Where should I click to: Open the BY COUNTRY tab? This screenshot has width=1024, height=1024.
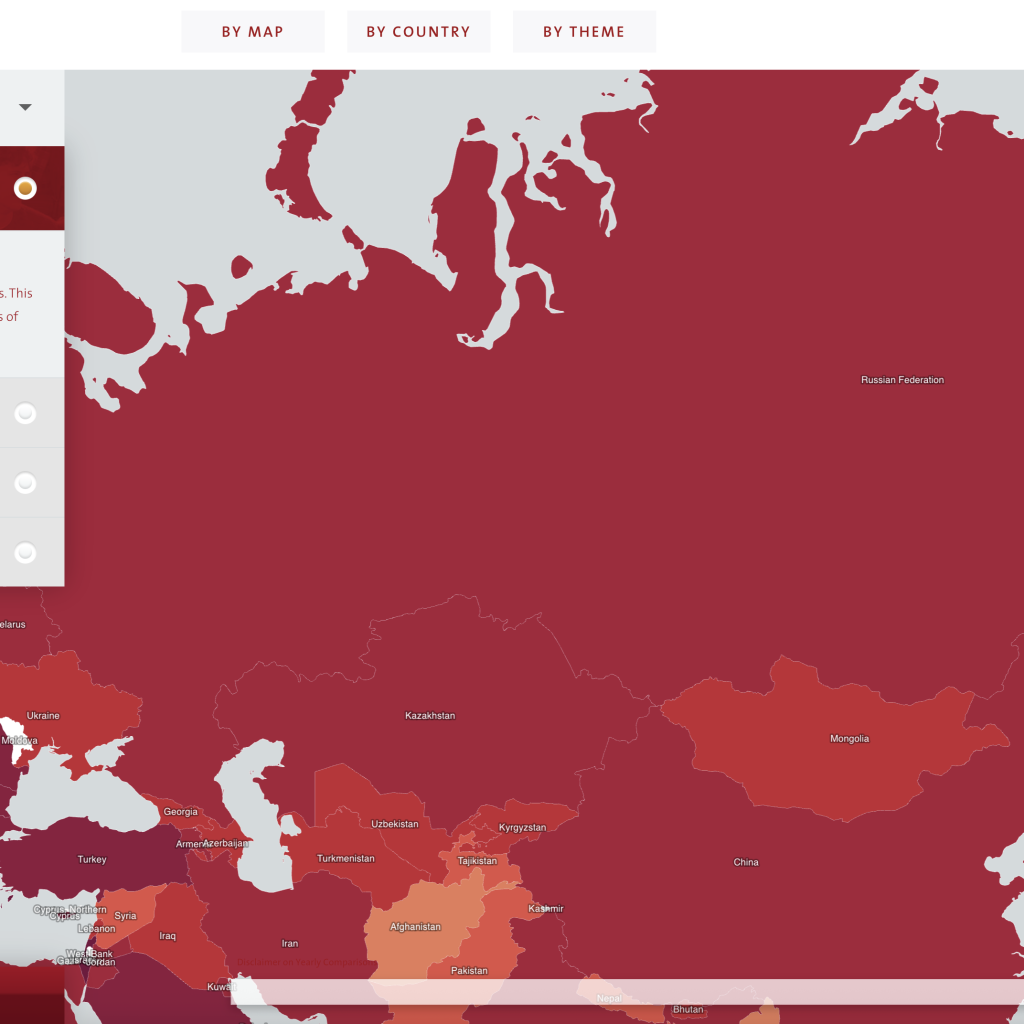pyautogui.click(x=418, y=32)
